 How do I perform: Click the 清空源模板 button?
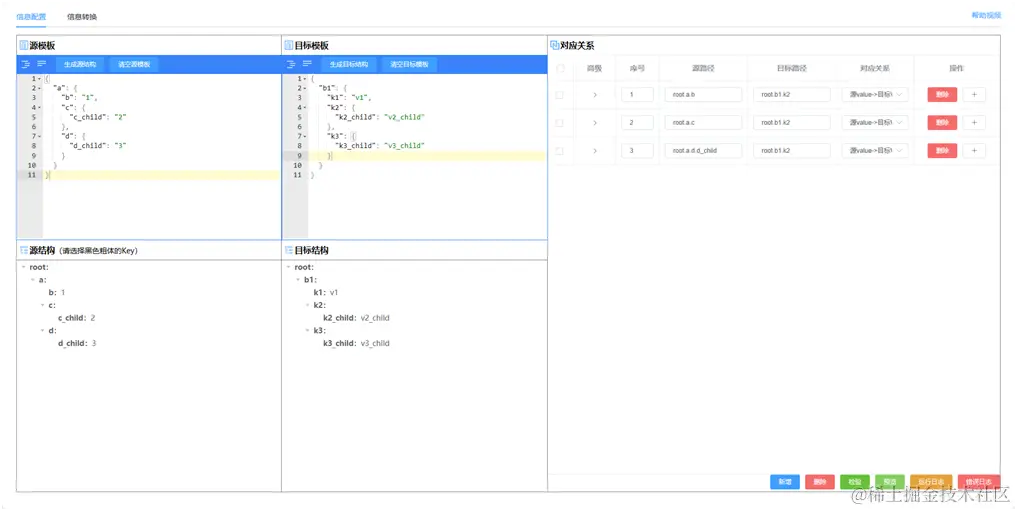[x=134, y=64]
